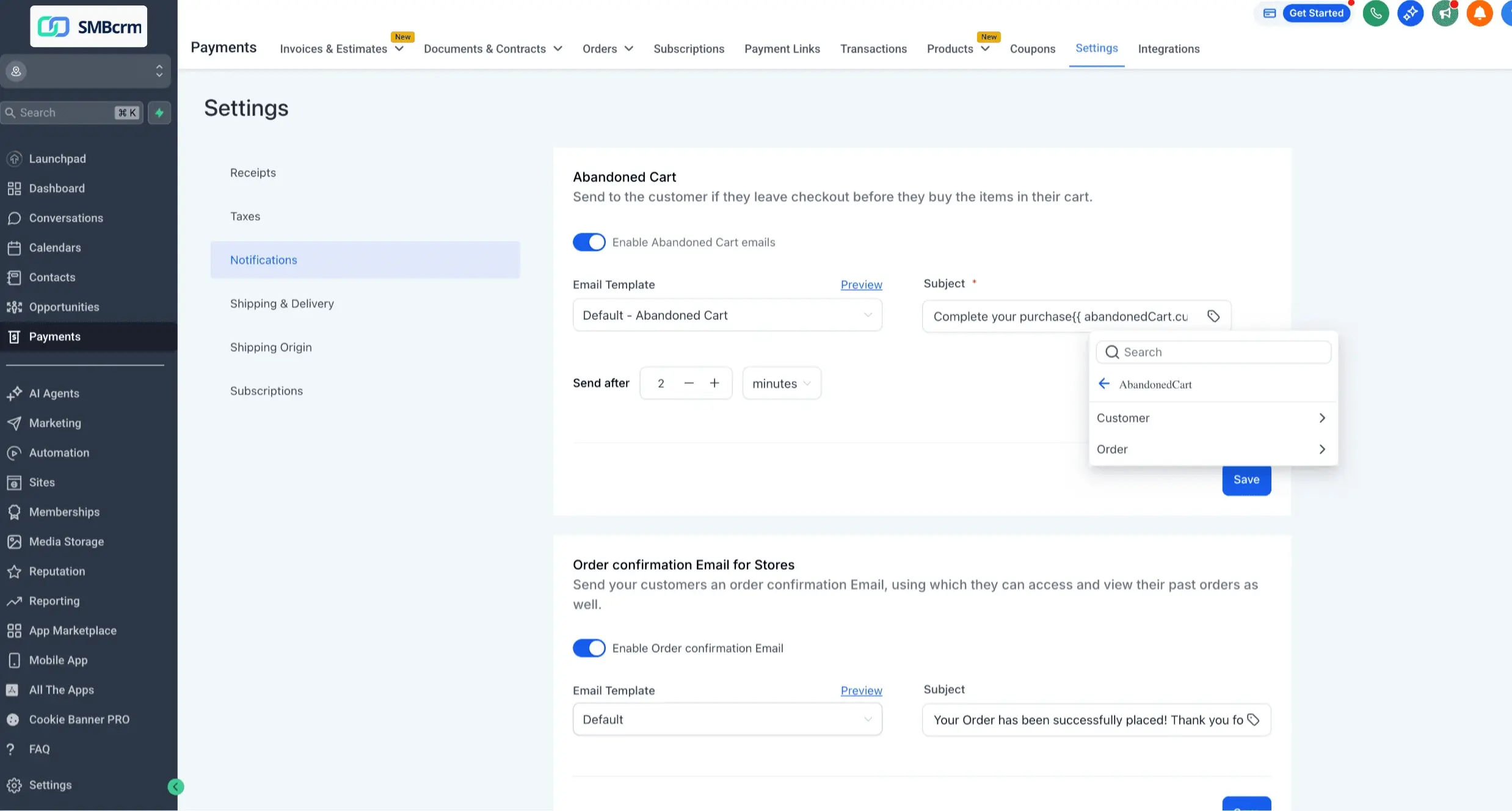Collapse sidebar with green arrow button
Image resolution: width=1512 pixels, height=811 pixels.
click(176, 787)
